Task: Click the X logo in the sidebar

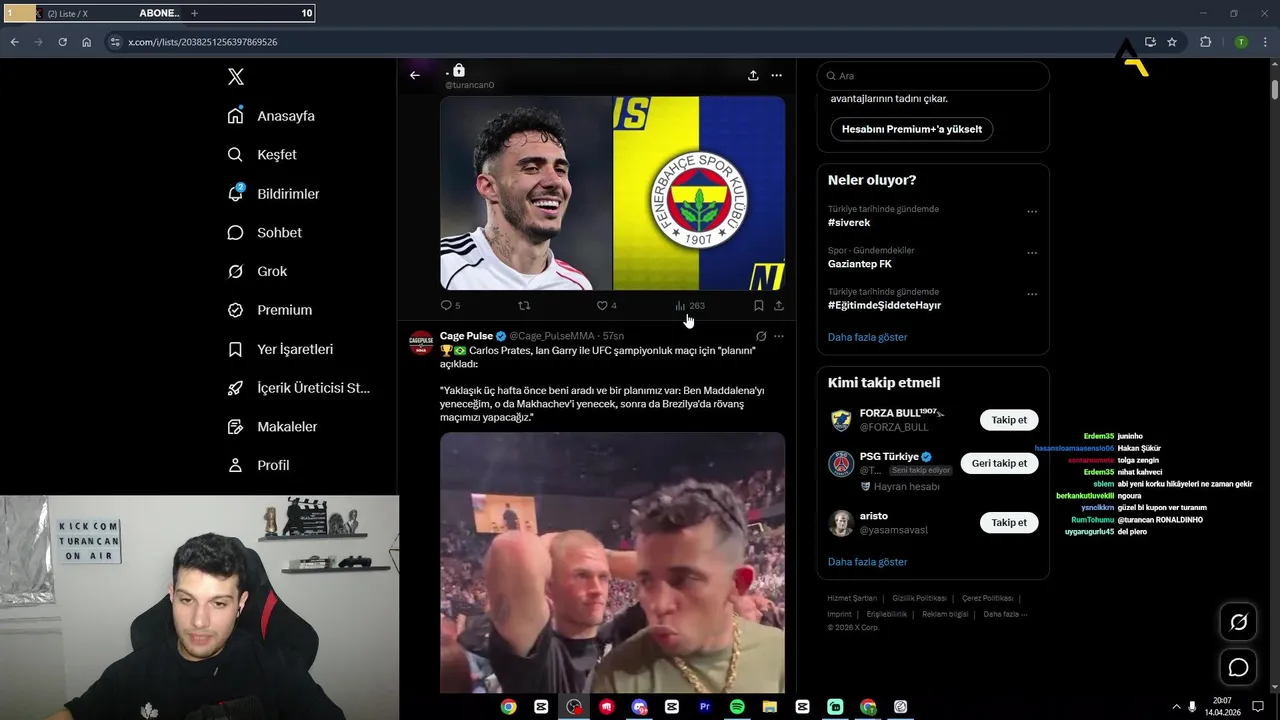Action: tap(236, 77)
